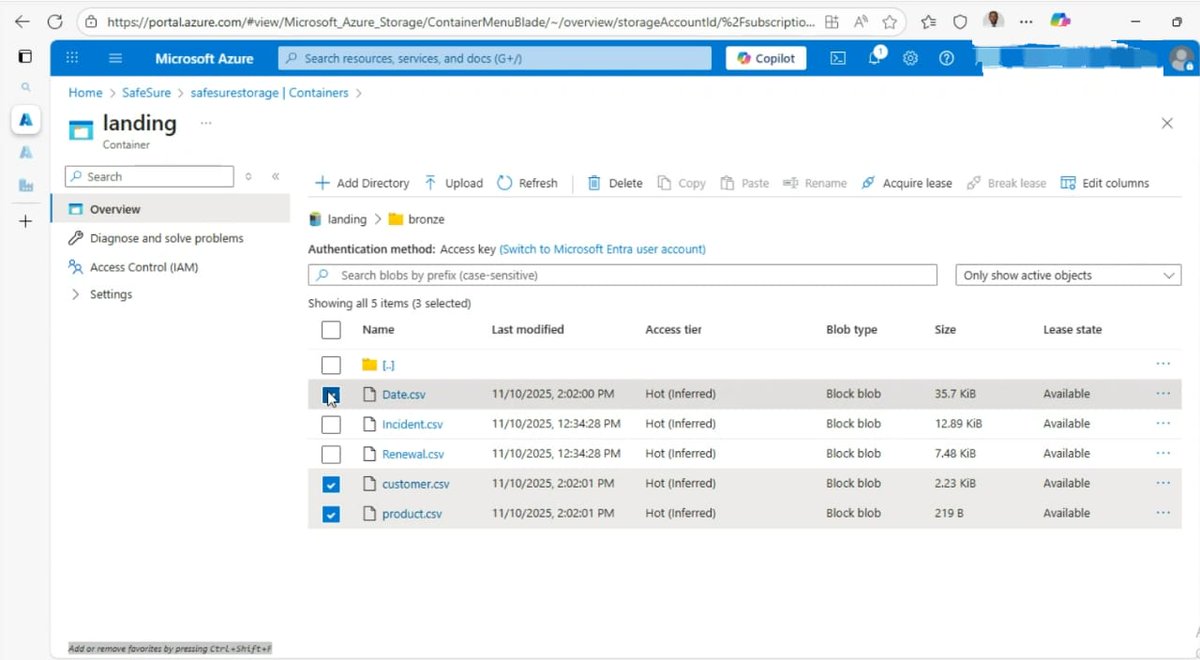Image resolution: width=1200 pixels, height=660 pixels.
Task: Uncheck the customer.csv checkbox
Action: [x=331, y=485]
